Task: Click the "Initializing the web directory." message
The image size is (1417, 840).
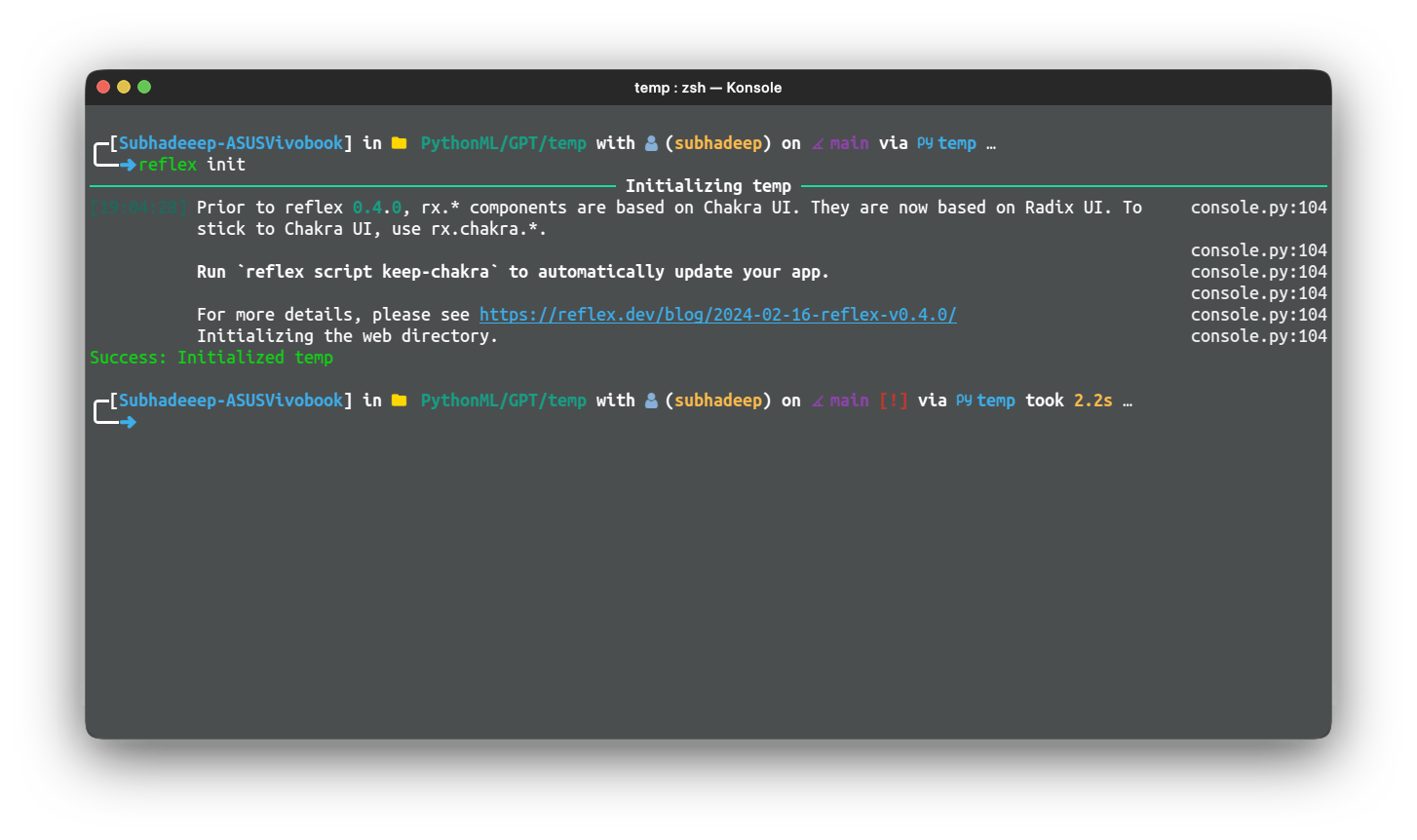Action: coord(348,336)
